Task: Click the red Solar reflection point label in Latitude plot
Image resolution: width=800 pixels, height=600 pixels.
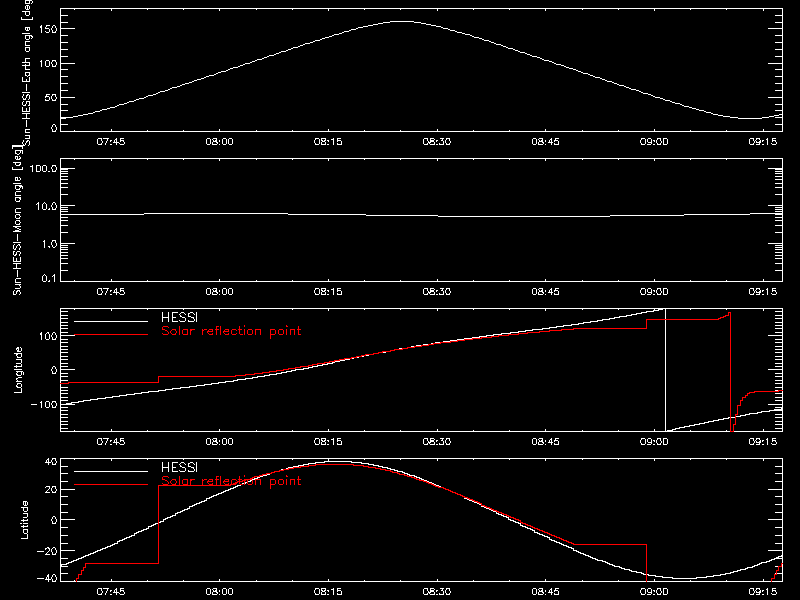Action: point(231,482)
